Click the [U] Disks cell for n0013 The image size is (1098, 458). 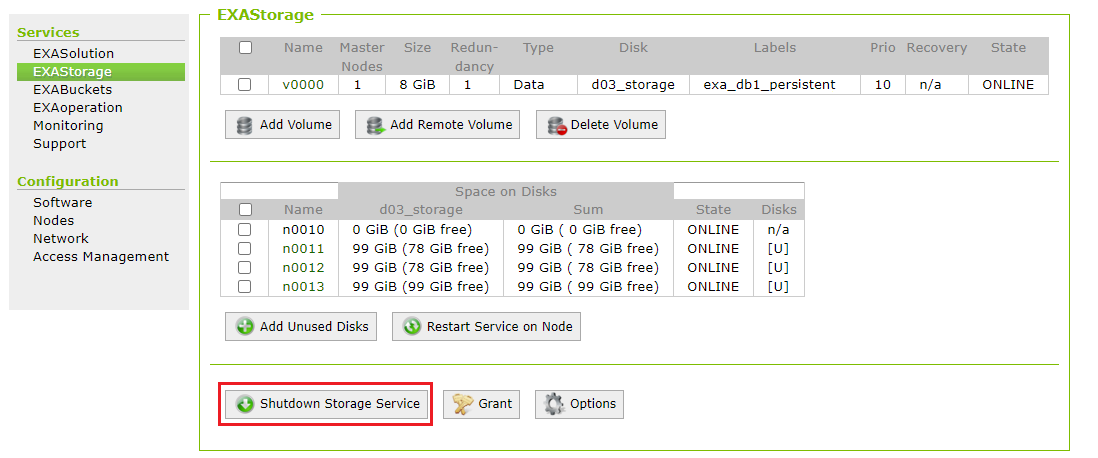(x=779, y=286)
